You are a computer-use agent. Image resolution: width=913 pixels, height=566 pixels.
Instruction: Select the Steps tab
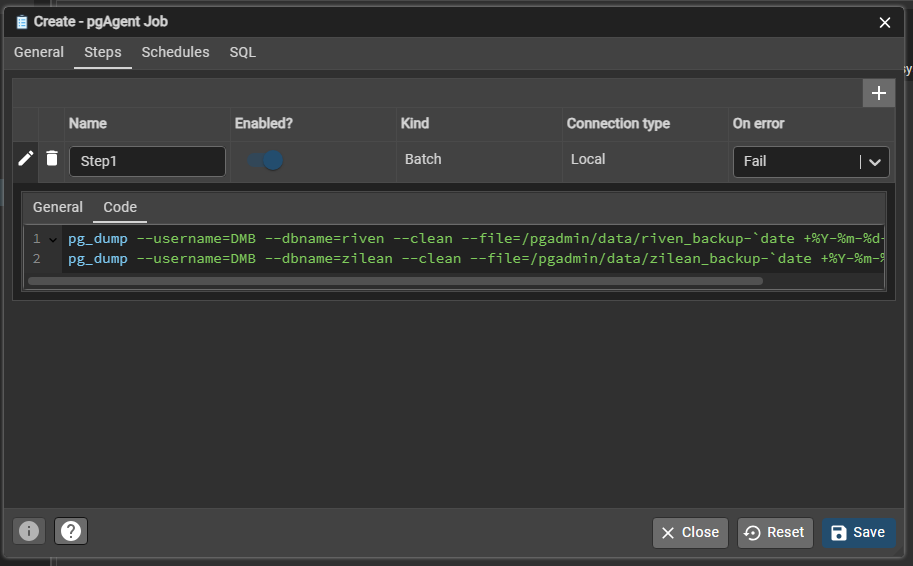102,52
